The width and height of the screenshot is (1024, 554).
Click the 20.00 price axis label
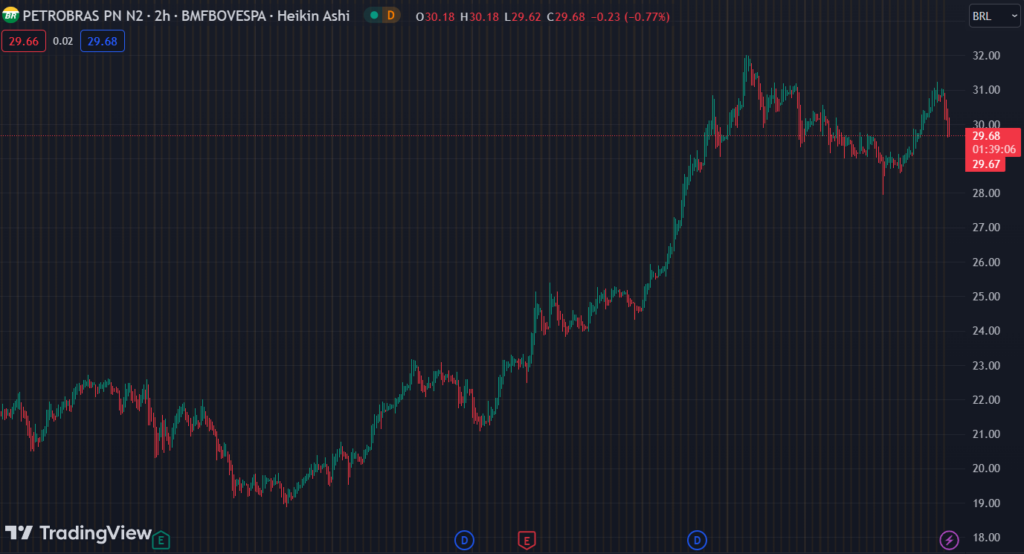coord(986,468)
